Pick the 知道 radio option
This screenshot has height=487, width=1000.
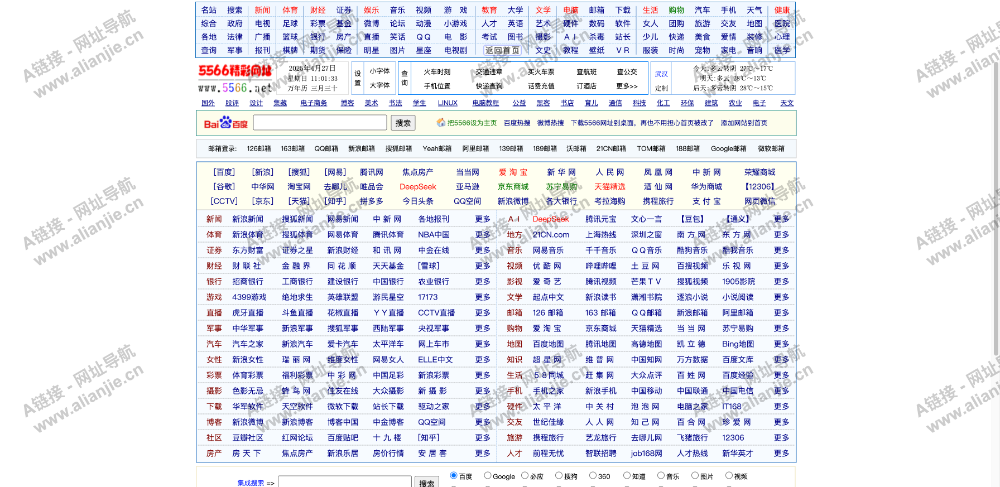tap(625, 475)
